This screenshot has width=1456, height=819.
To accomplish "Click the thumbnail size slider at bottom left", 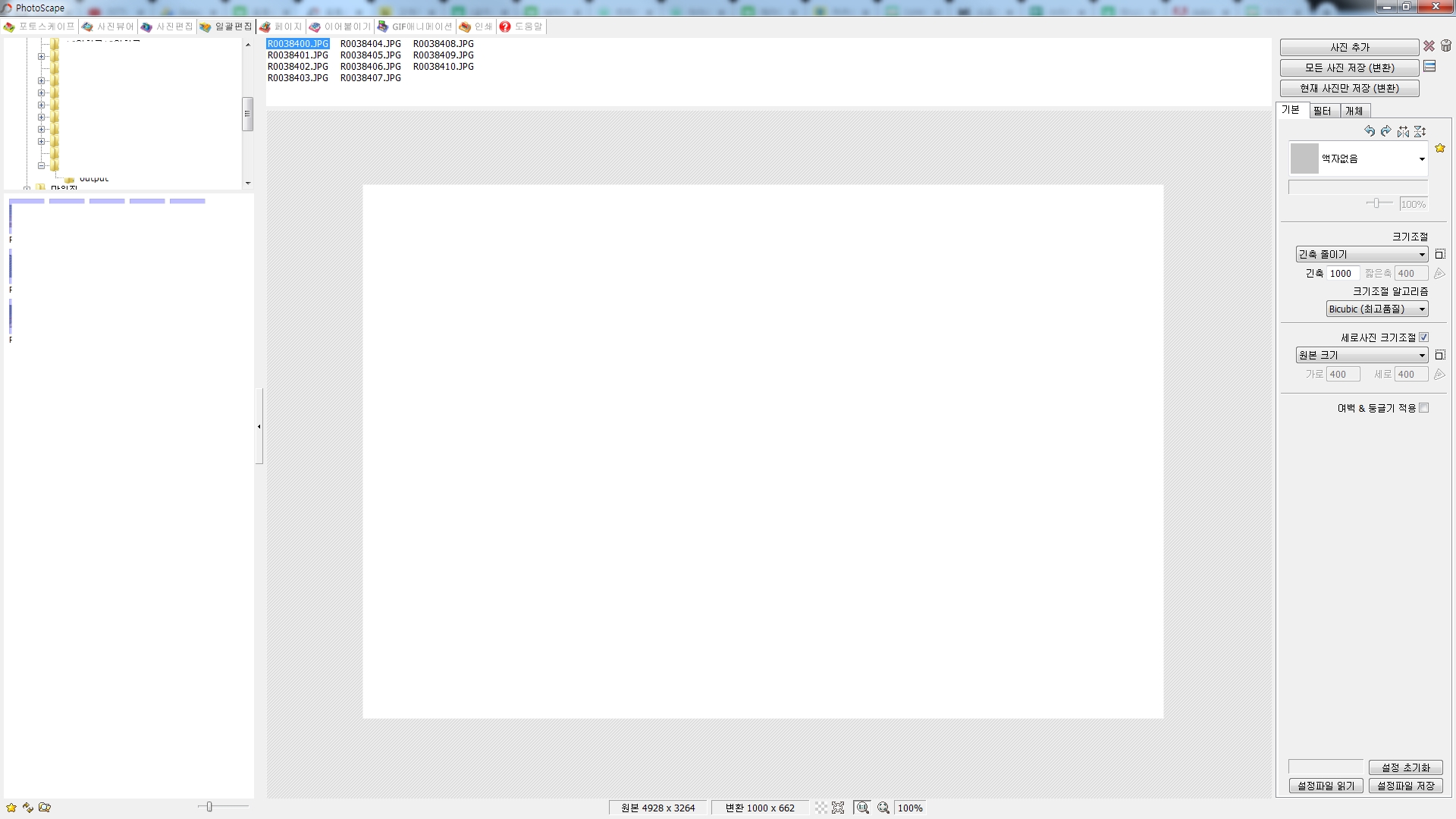I will [x=210, y=807].
